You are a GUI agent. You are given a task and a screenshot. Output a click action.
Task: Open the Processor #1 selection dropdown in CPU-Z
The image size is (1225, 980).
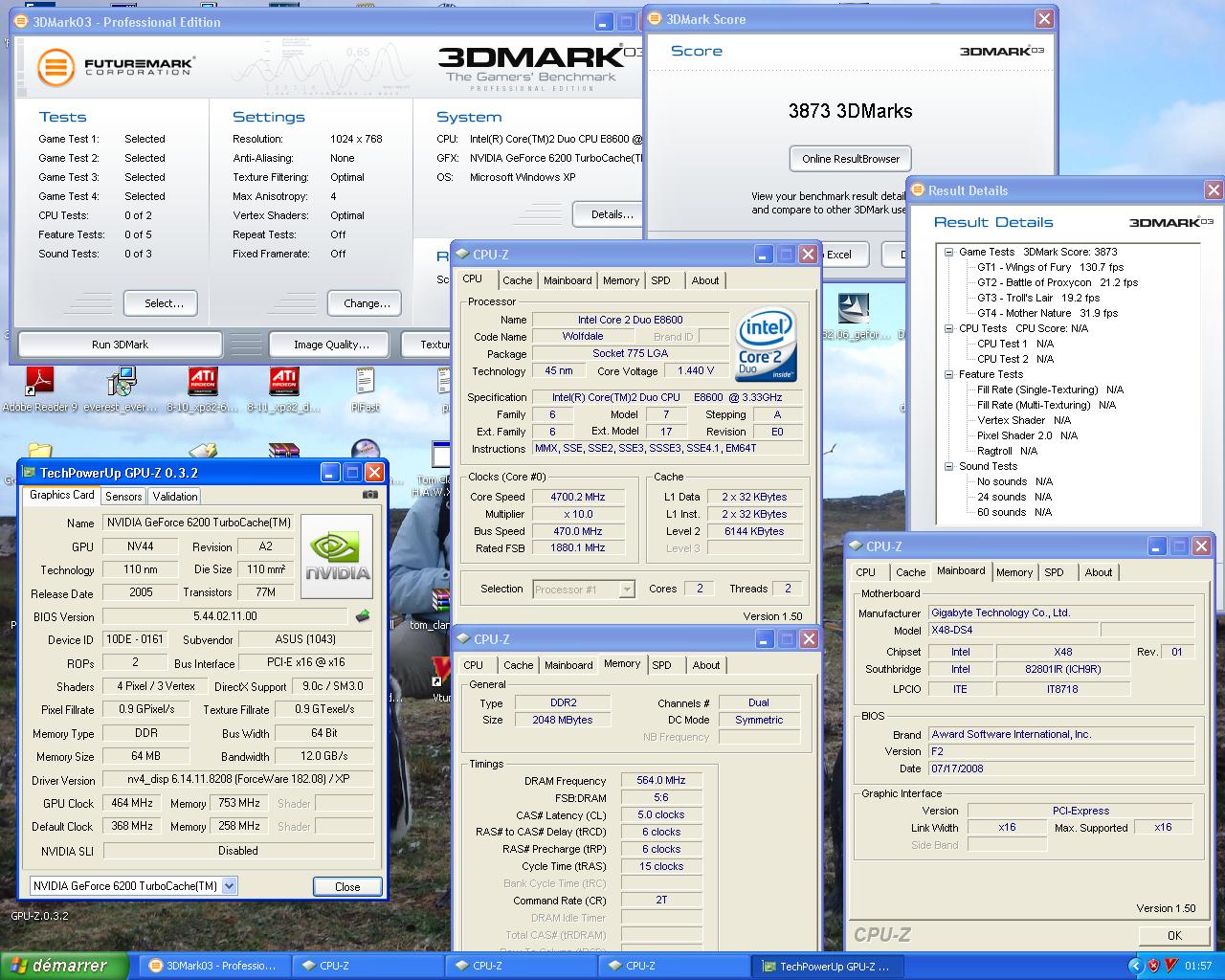click(627, 590)
